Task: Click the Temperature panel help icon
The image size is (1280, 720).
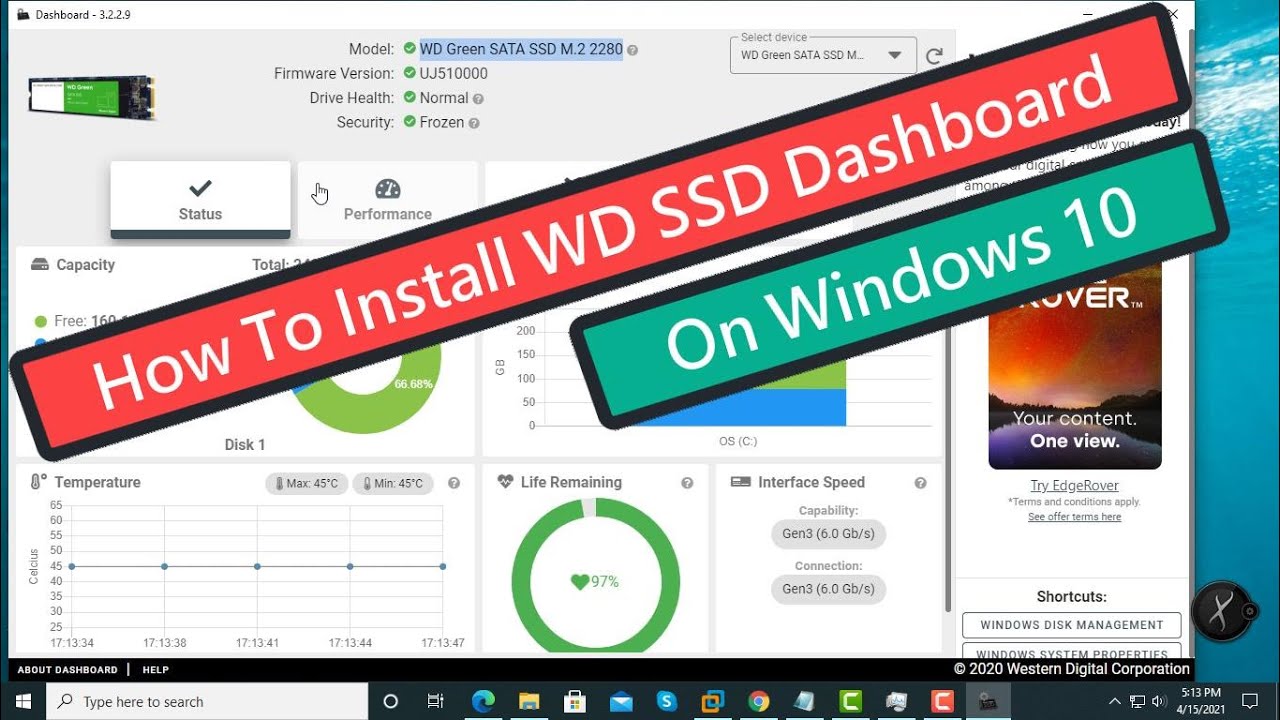Action: (454, 483)
